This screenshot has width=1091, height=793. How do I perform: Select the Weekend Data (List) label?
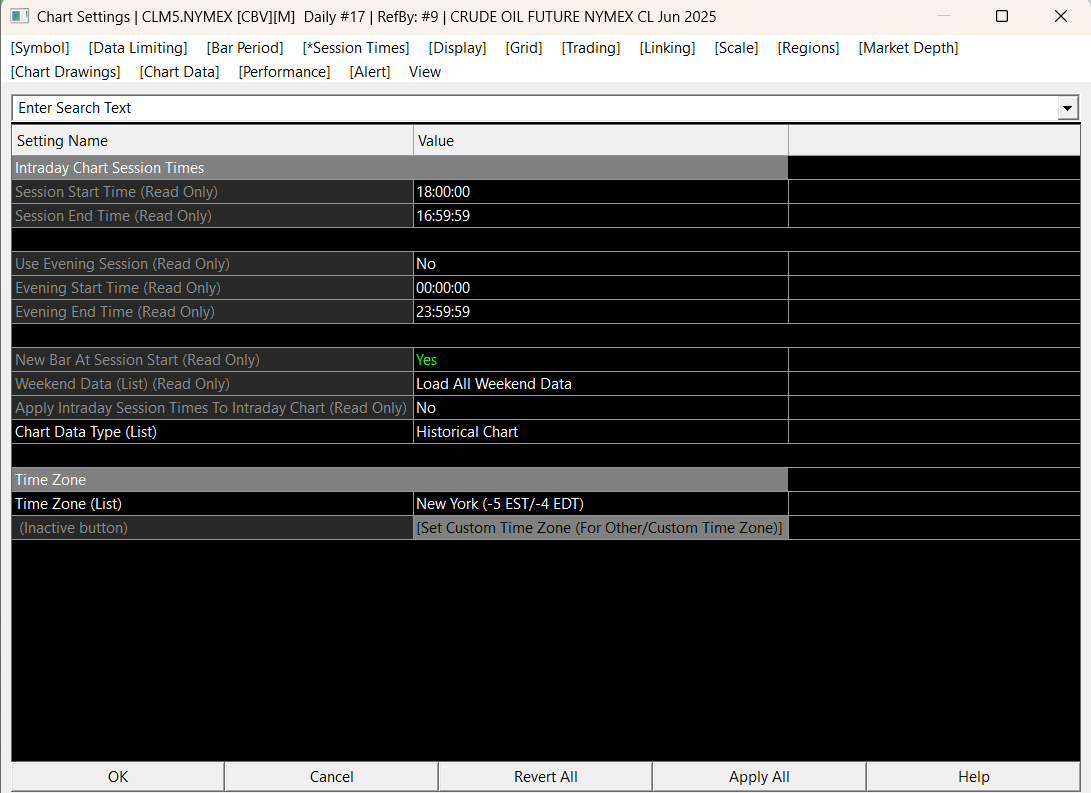pyautogui.click(x=212, y=384)
